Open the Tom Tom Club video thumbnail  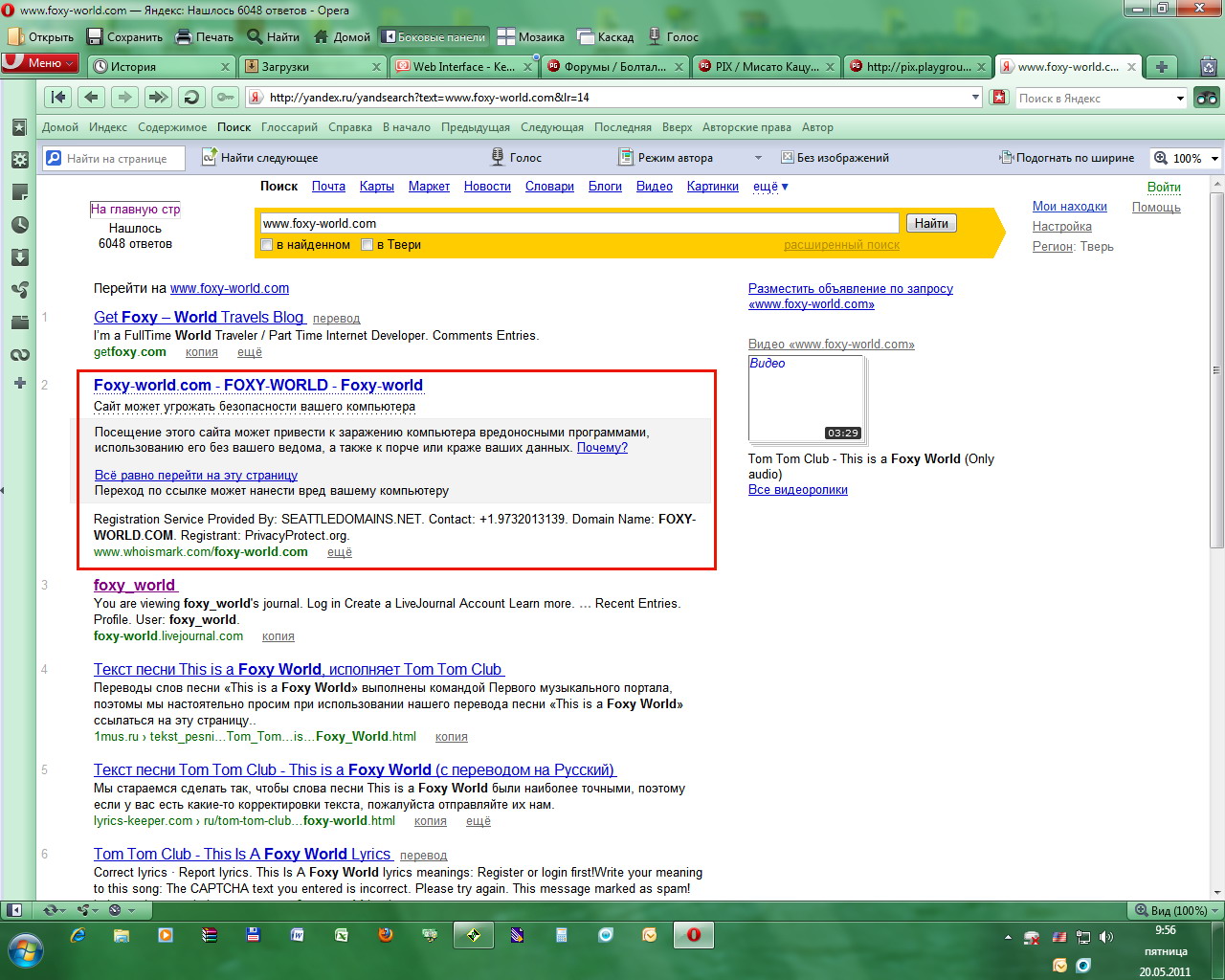click(806, 399)
